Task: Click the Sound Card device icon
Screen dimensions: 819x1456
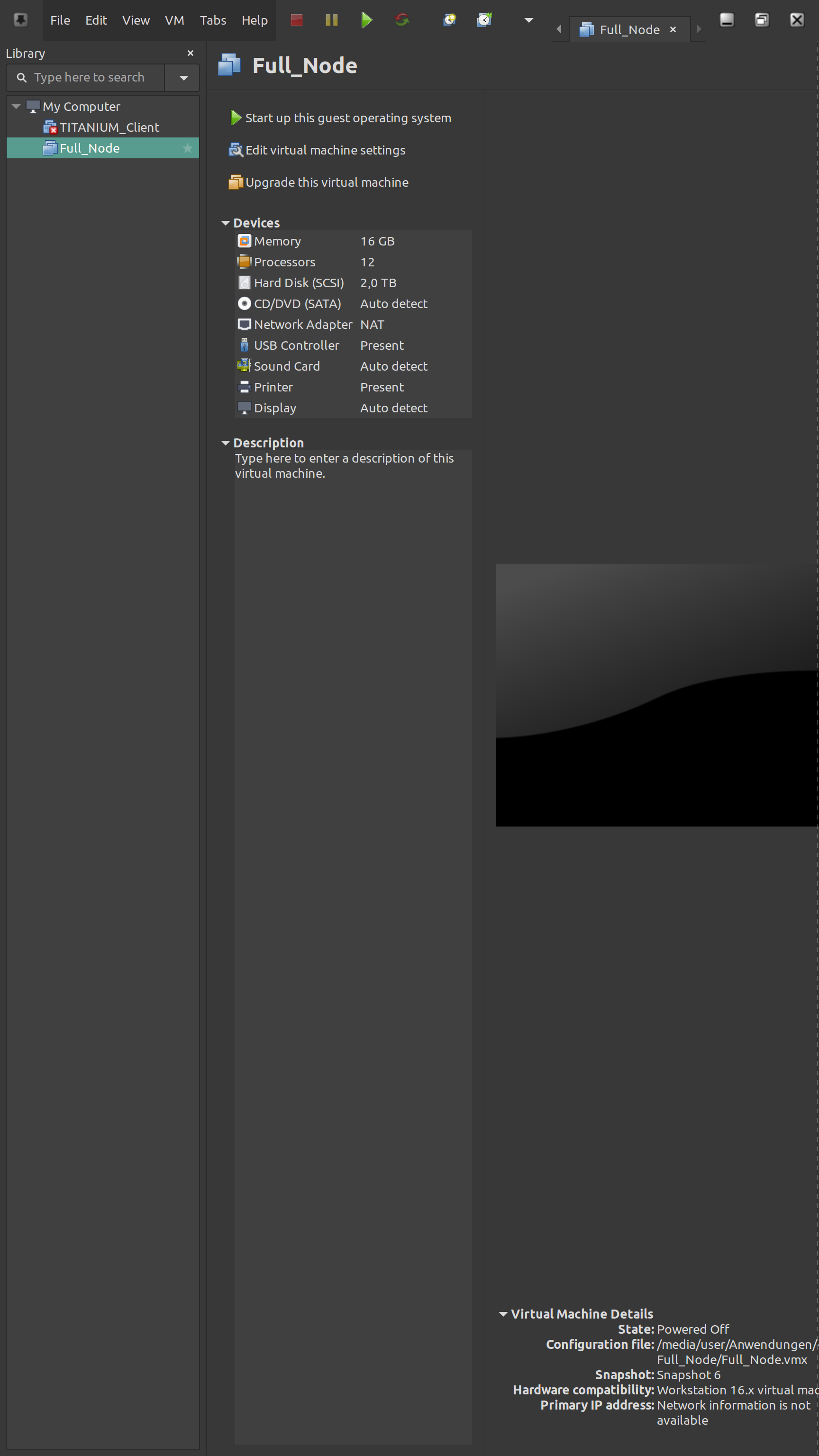Action: (244, 366)
